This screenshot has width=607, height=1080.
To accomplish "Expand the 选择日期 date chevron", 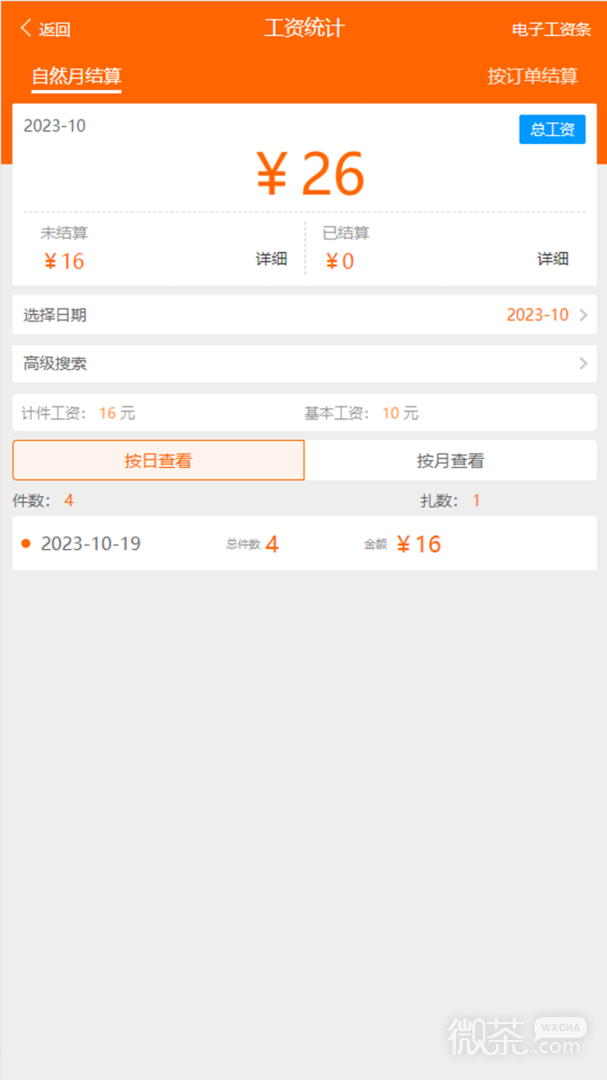I will point(583,315).
